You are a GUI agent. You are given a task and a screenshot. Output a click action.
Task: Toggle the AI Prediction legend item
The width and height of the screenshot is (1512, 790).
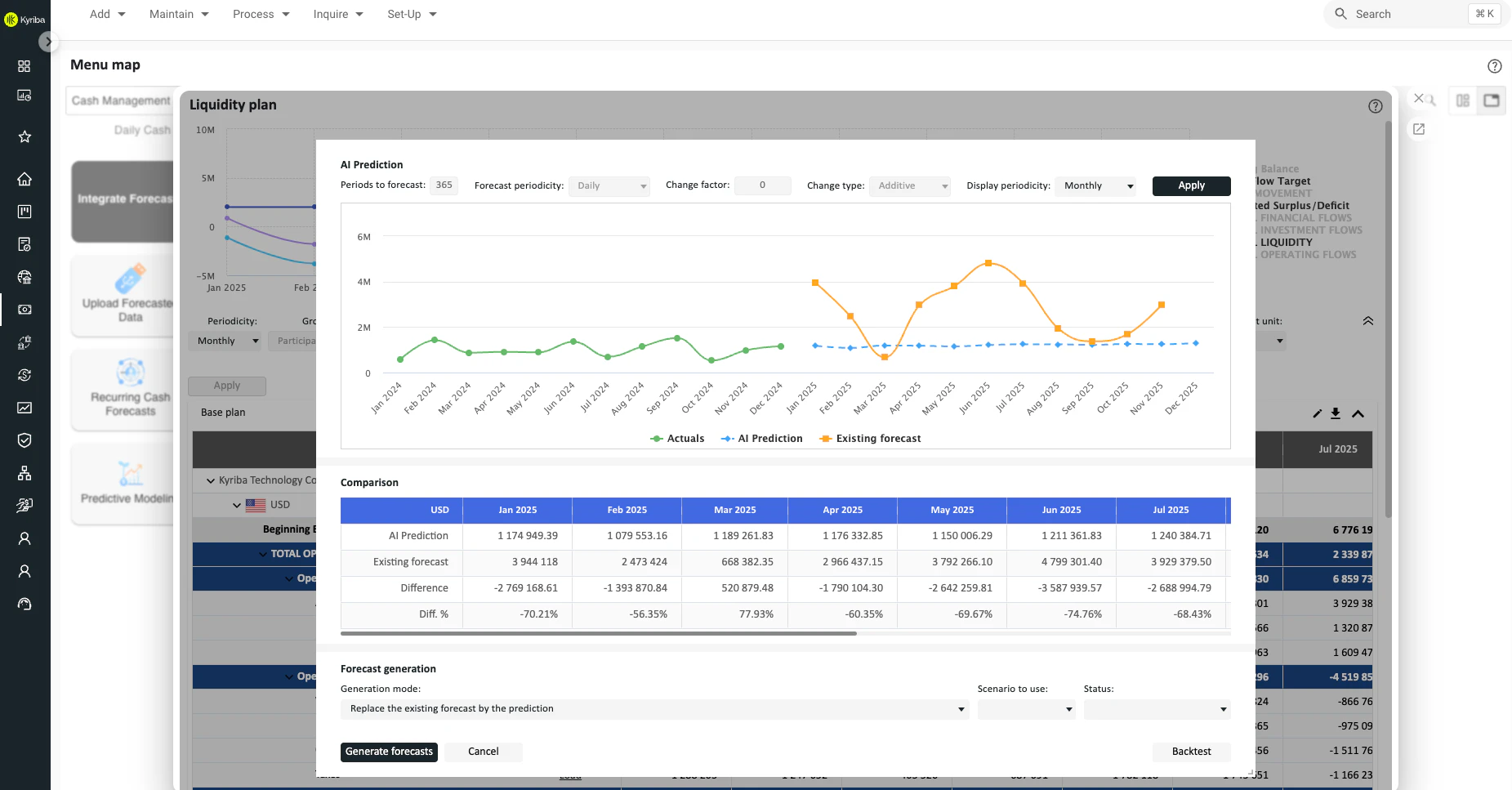click(x=761, y=438)
